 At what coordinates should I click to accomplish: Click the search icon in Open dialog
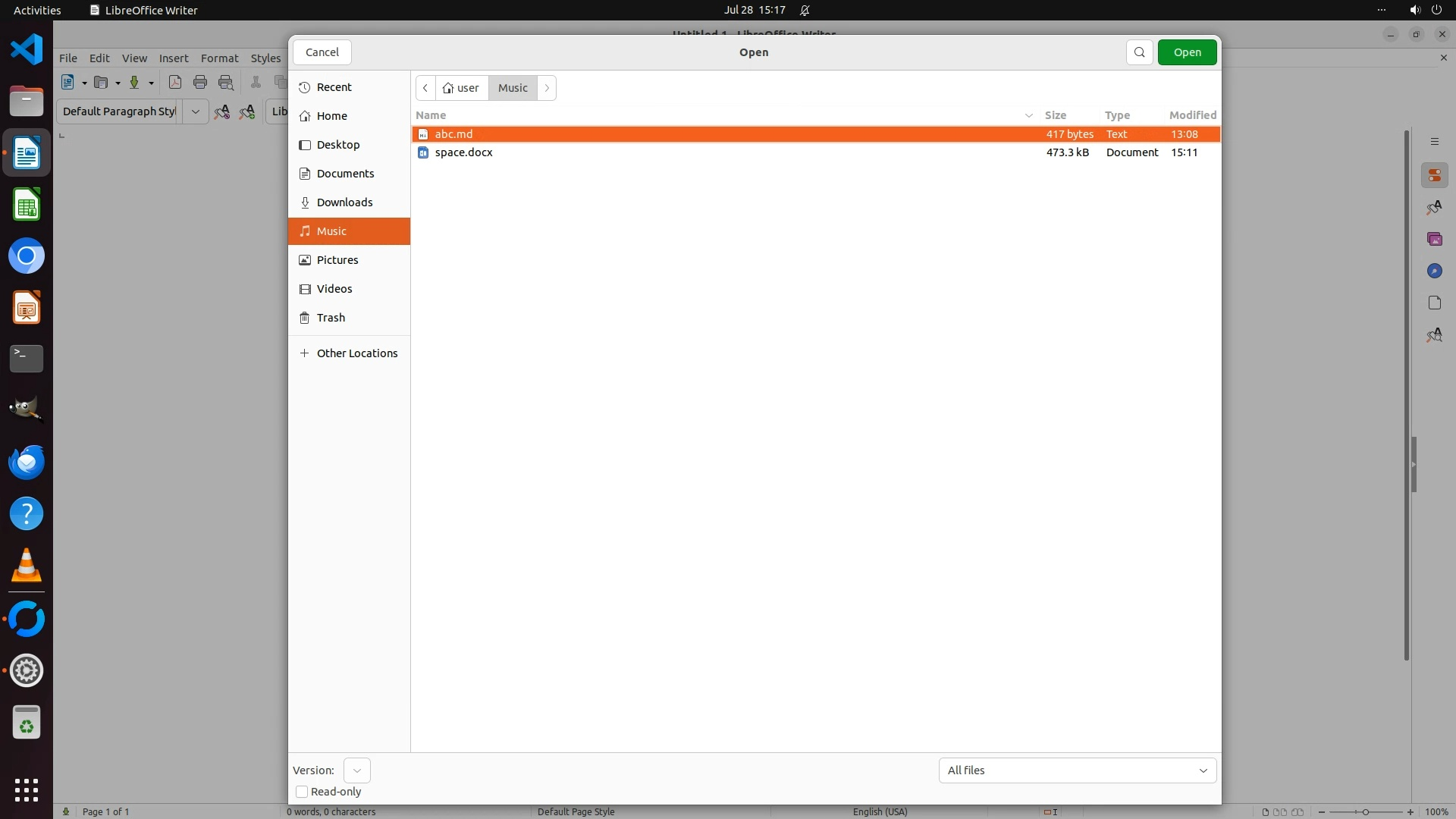click(1139, 52)
